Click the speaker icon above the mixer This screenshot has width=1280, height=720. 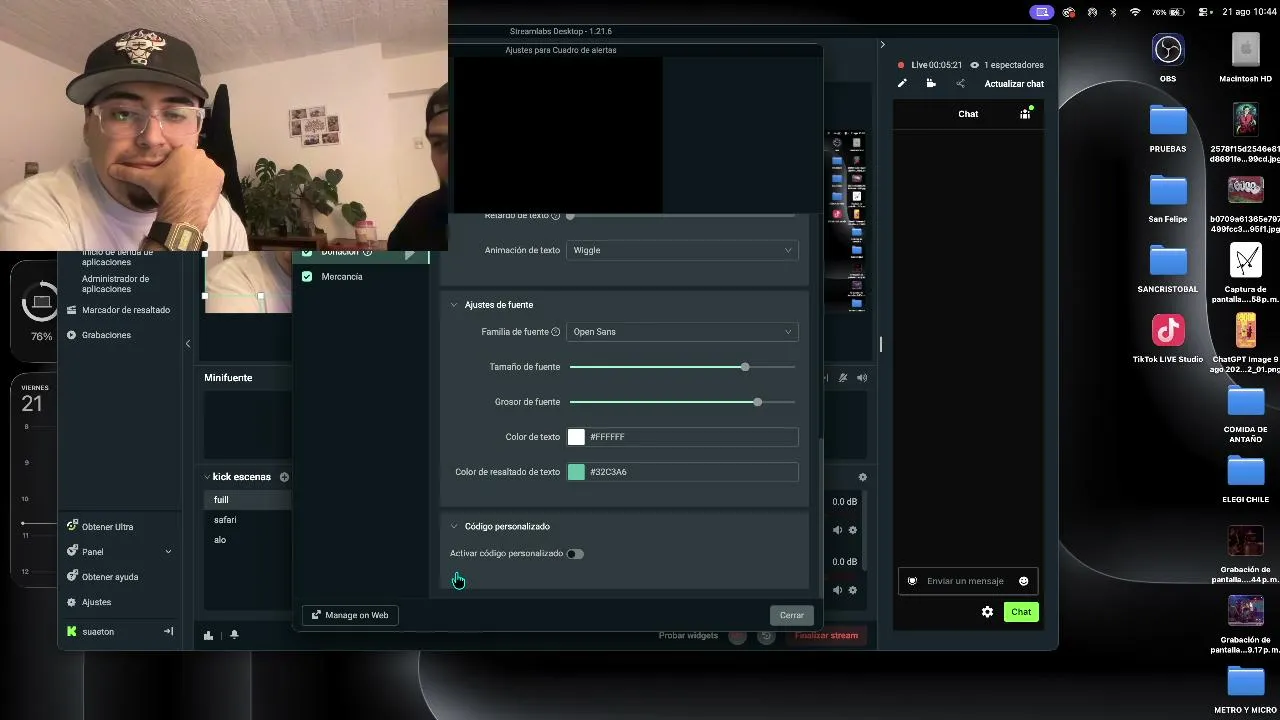tap(862, 378)
